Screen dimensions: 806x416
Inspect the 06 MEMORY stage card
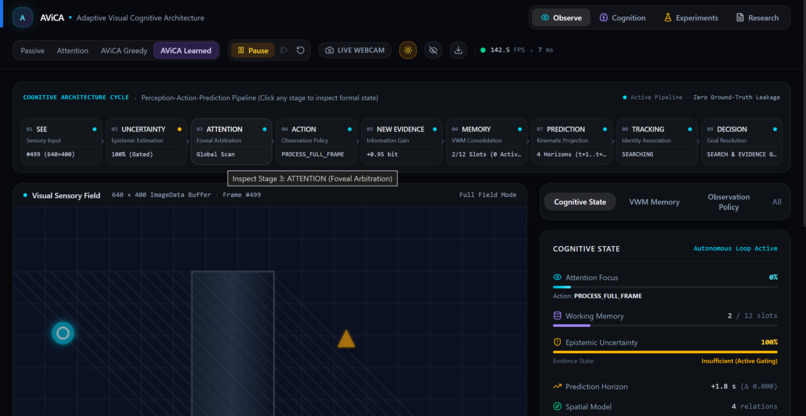[x=487, y=141]
